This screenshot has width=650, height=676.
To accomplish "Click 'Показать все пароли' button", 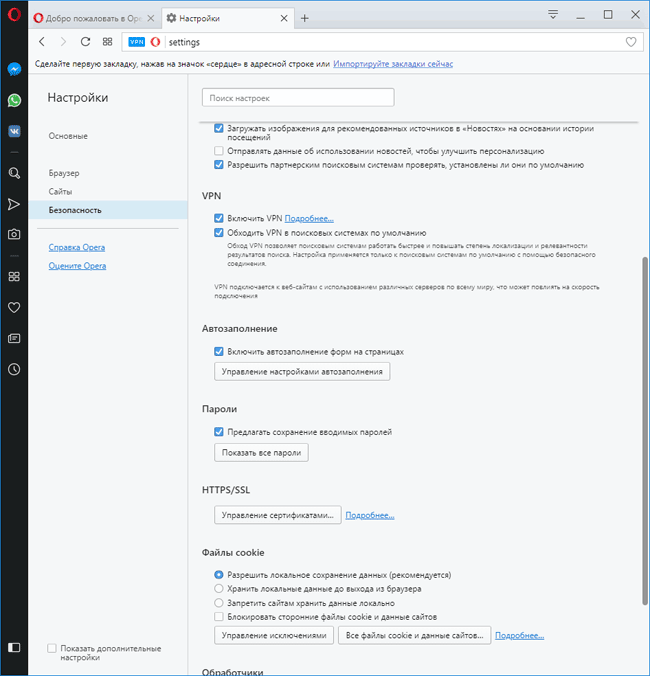I will tap(262, 453).
